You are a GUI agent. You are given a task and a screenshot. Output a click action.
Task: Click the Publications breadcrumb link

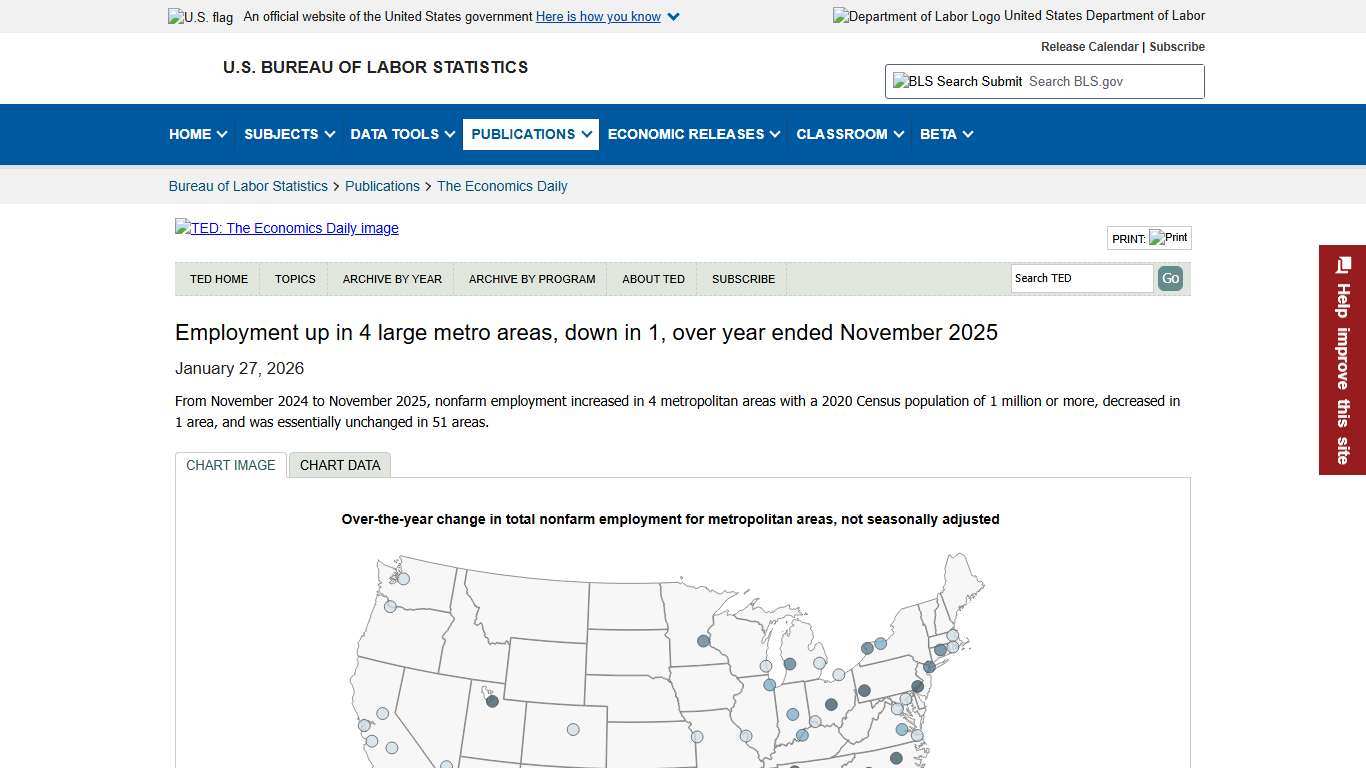pyautogui.click(x=382, y=186)
